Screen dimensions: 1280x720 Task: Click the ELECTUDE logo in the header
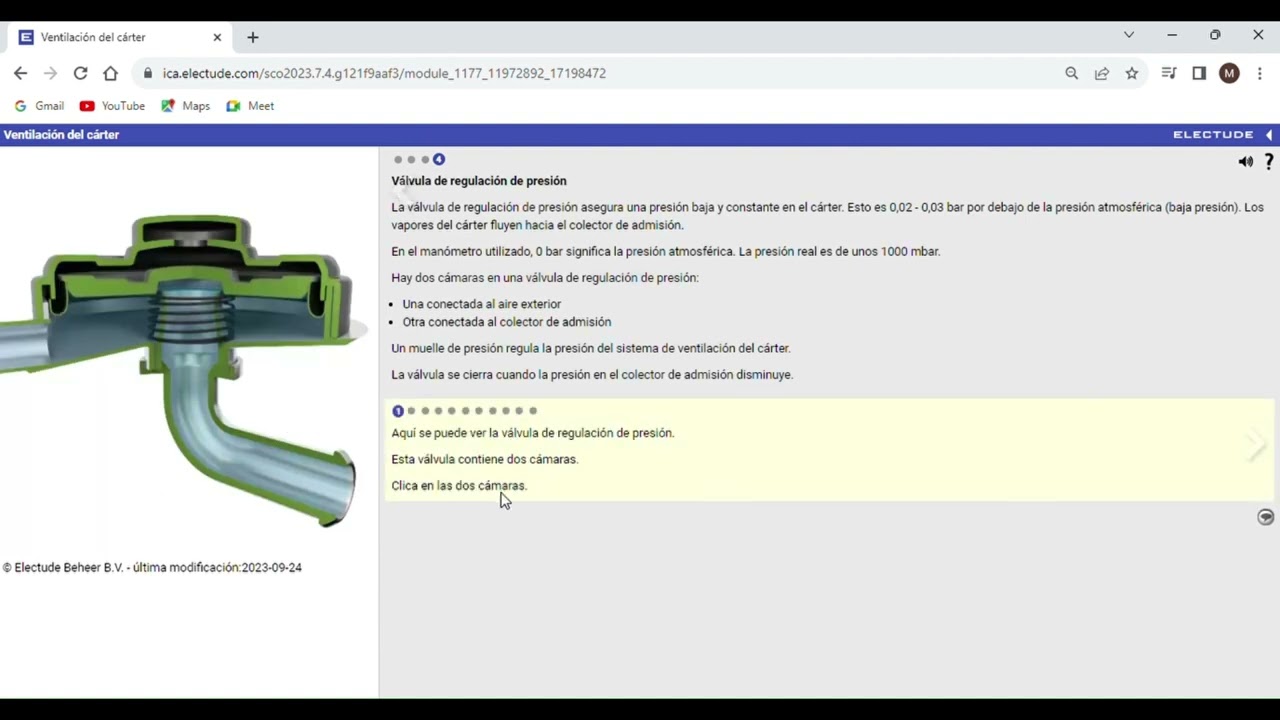(x=1213, y=134)
